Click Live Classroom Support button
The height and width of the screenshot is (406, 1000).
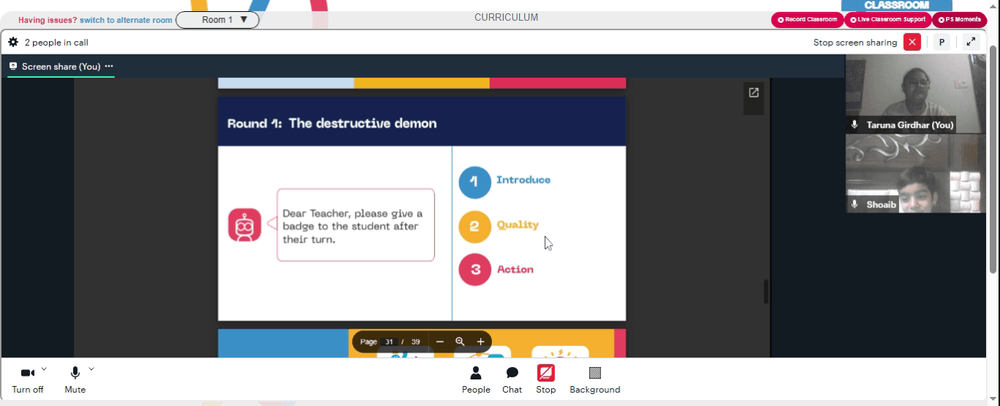click(887, 20)
